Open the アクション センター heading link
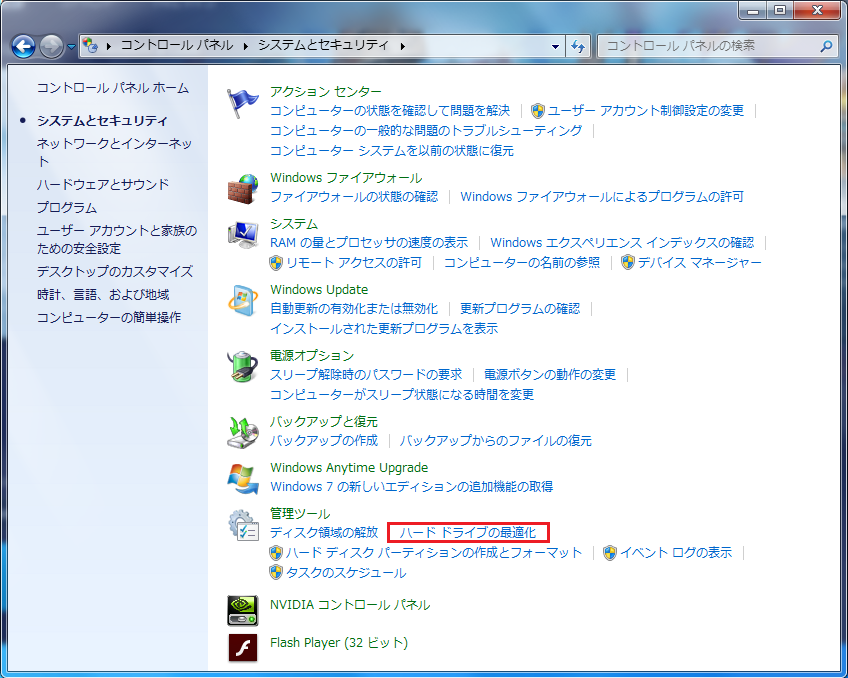Image resolution: width=848 pixels, height=678 pixels. click(326, 92)
